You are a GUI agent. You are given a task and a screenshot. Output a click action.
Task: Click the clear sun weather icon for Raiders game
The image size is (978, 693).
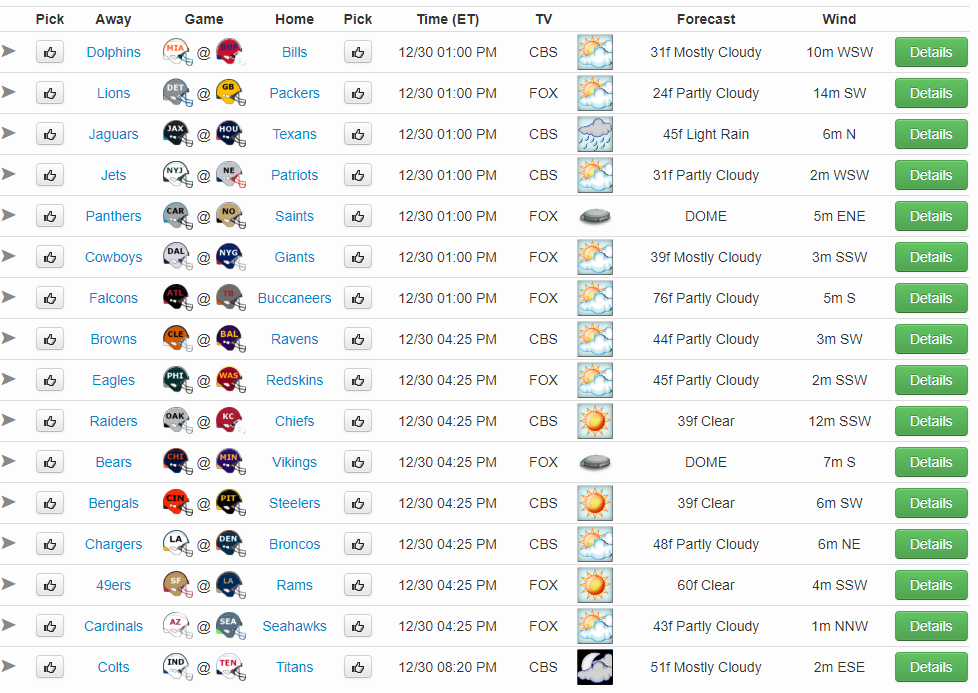(595, 421)
